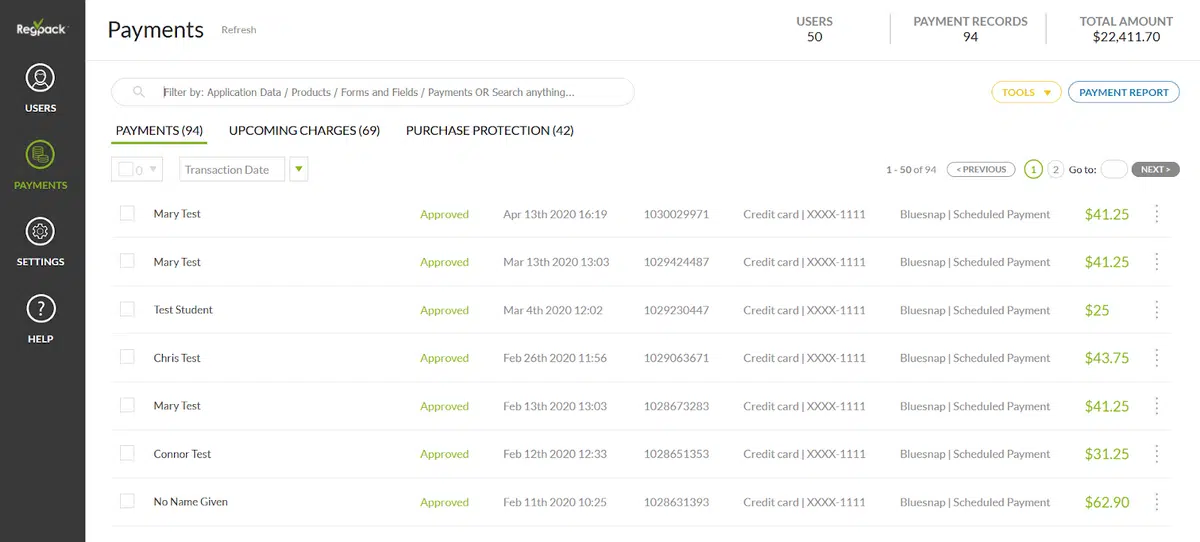Check the No Name Given row checkbox
Viewport: 1200px width, 542px height.
tap(127, 501)
